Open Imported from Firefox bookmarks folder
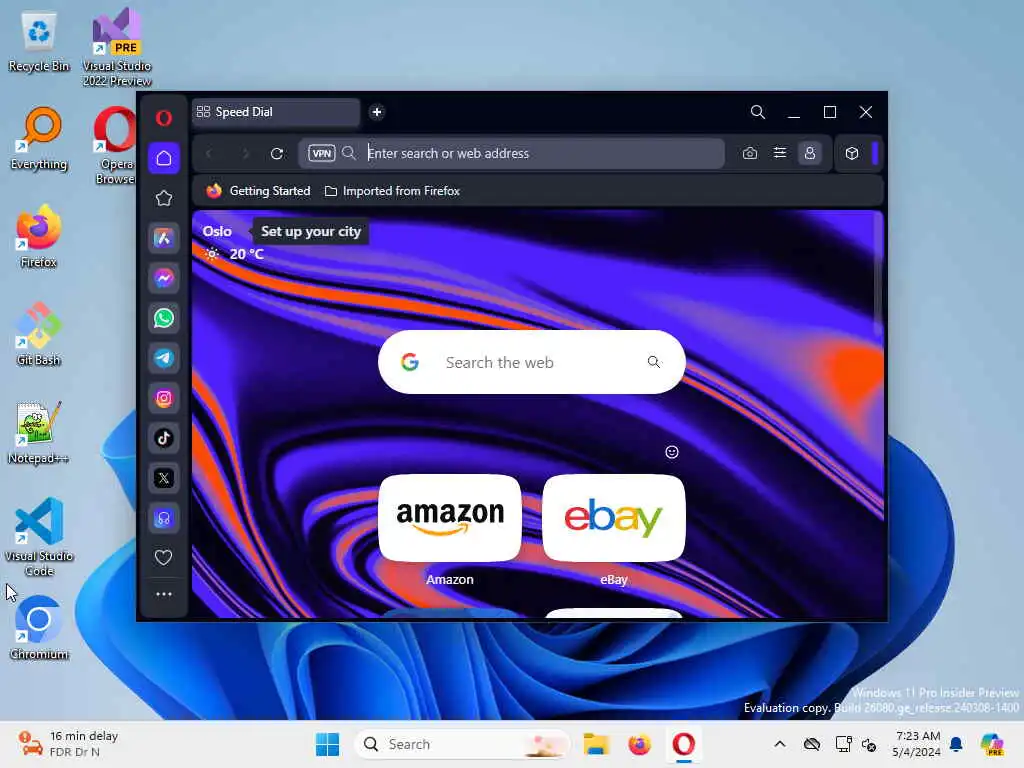 click(x=392, y=191)
